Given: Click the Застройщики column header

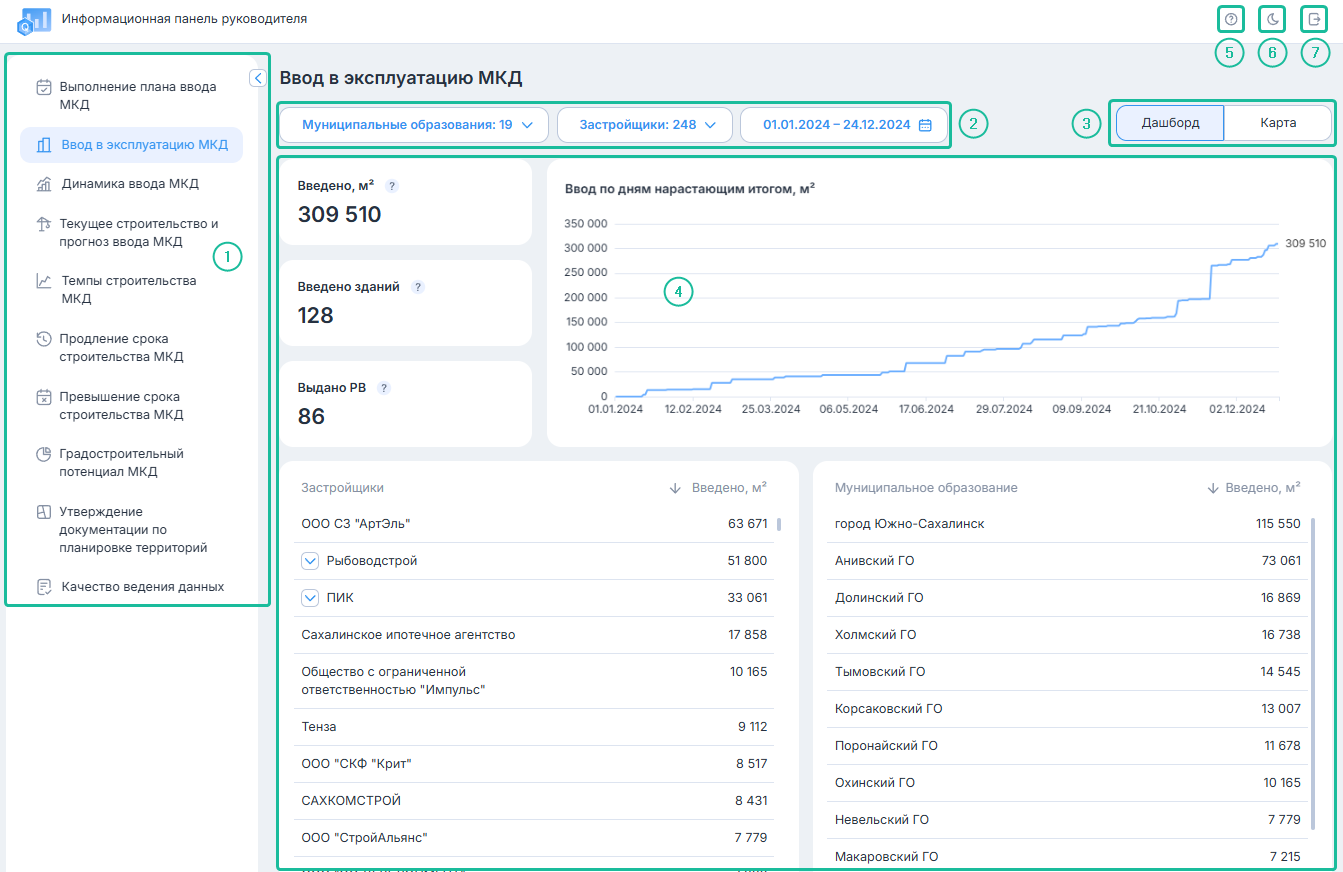Looking at the screenshot, I should [342, 488].
